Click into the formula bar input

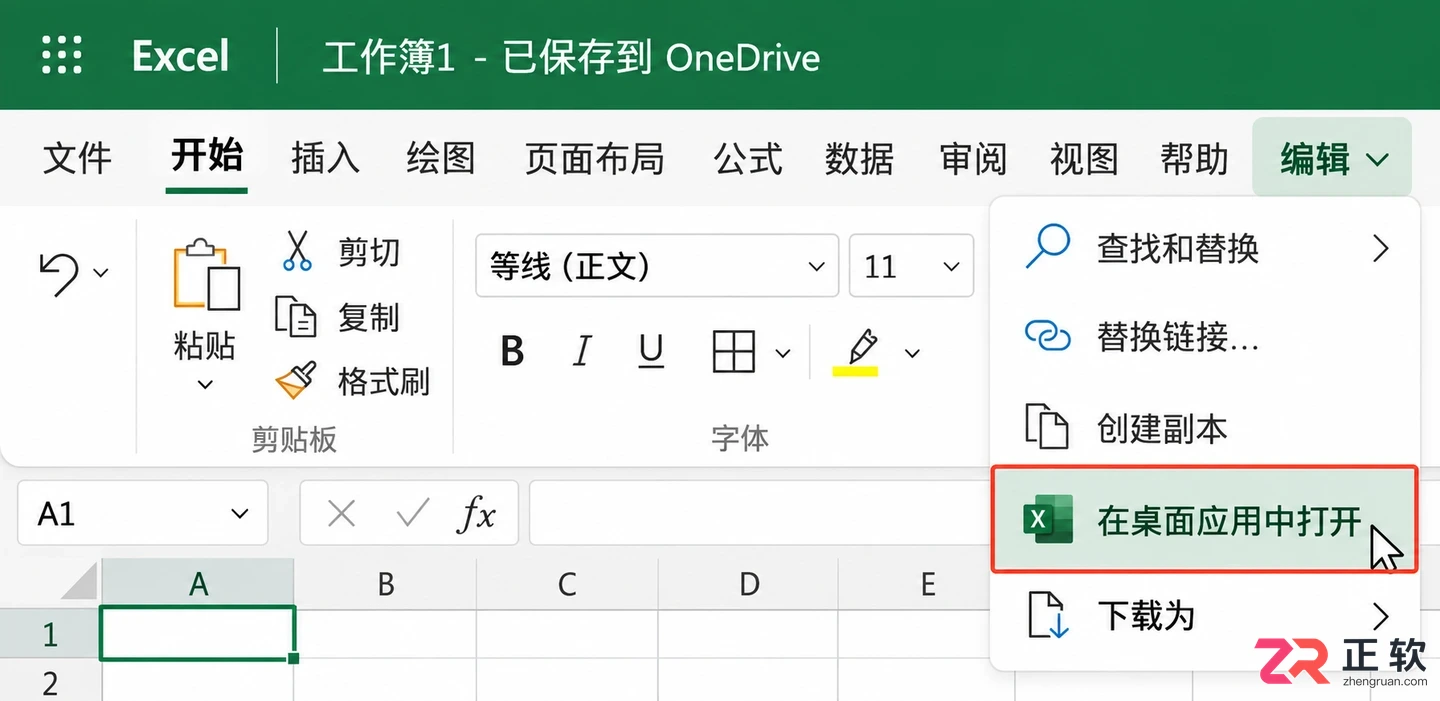tap(760, 513)
